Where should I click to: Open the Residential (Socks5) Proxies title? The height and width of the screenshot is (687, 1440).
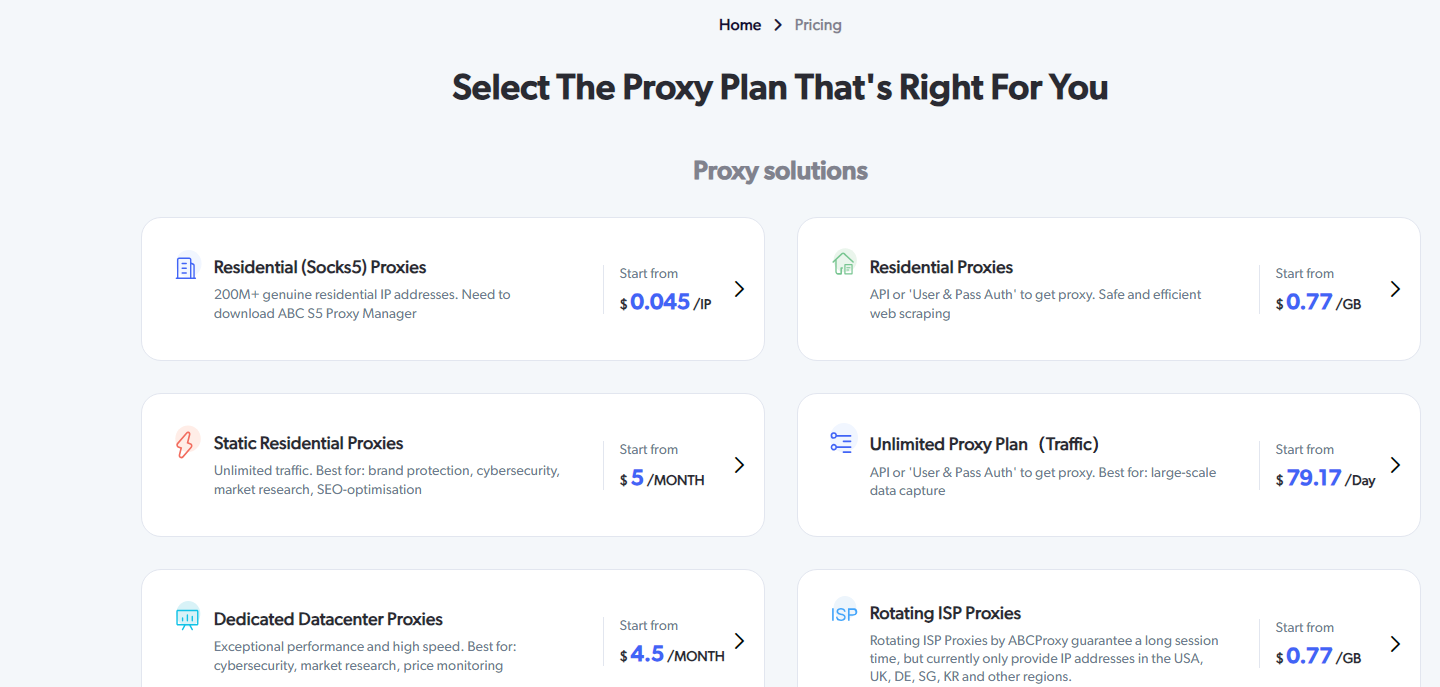click(x=320, y=267)
